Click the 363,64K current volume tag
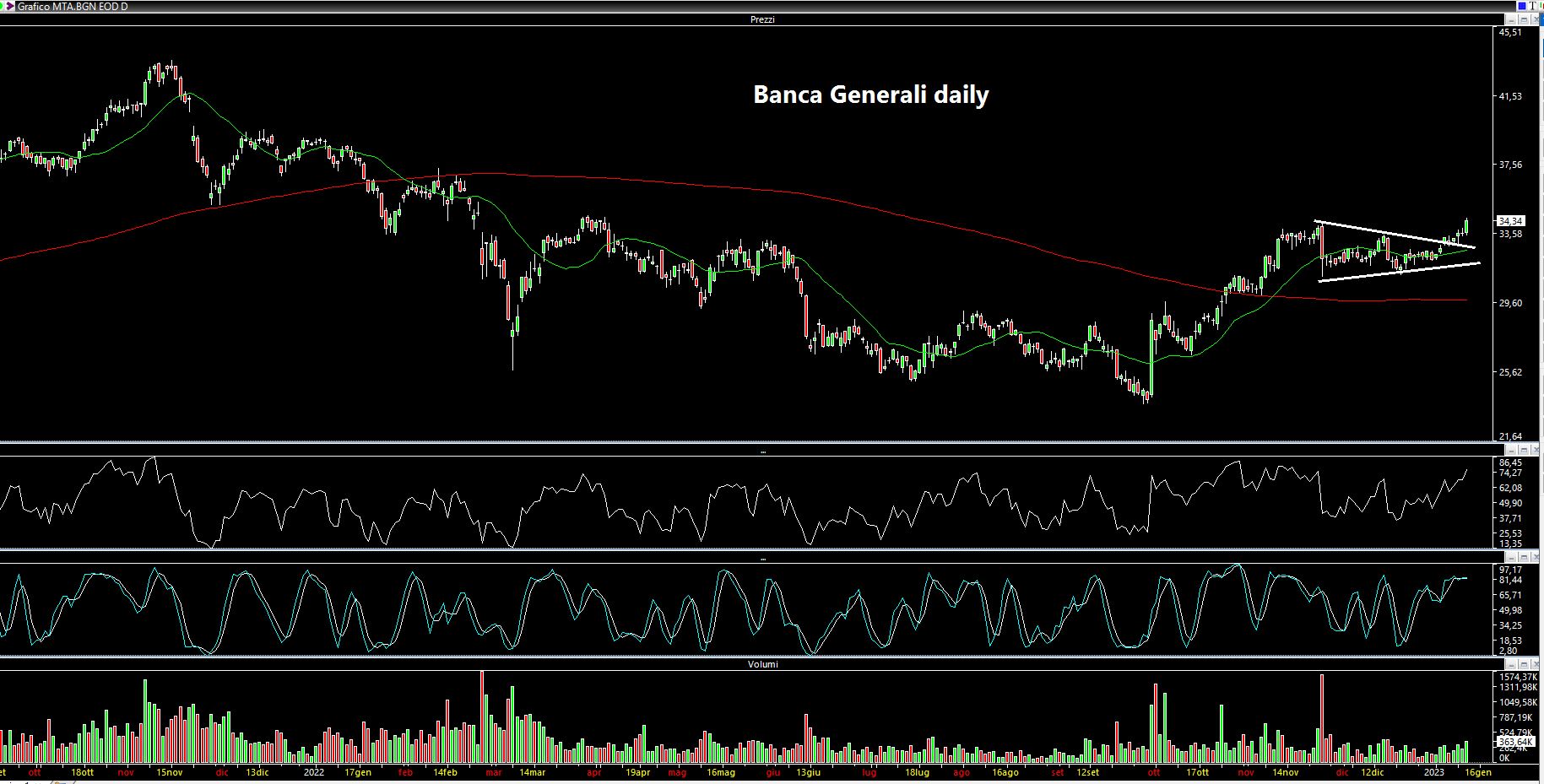This screenshot has height=784, width=1544. point(1515,742)
